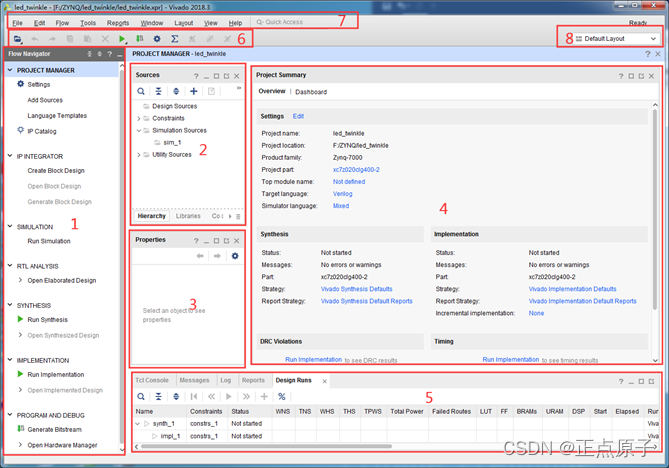Click the Generate Bitstream toolbar icon
The image size is (669, 468).
pyautogui.click(x=140, y=39)
